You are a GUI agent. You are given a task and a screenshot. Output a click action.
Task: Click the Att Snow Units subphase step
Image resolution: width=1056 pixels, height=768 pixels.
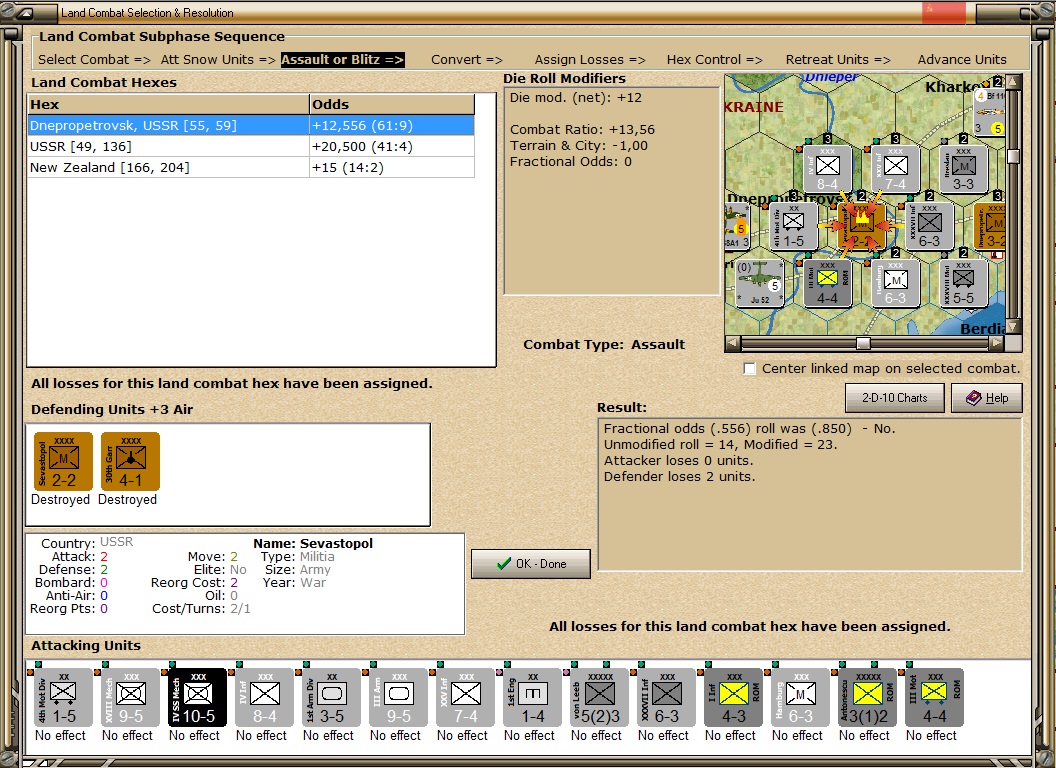[218, 59]
